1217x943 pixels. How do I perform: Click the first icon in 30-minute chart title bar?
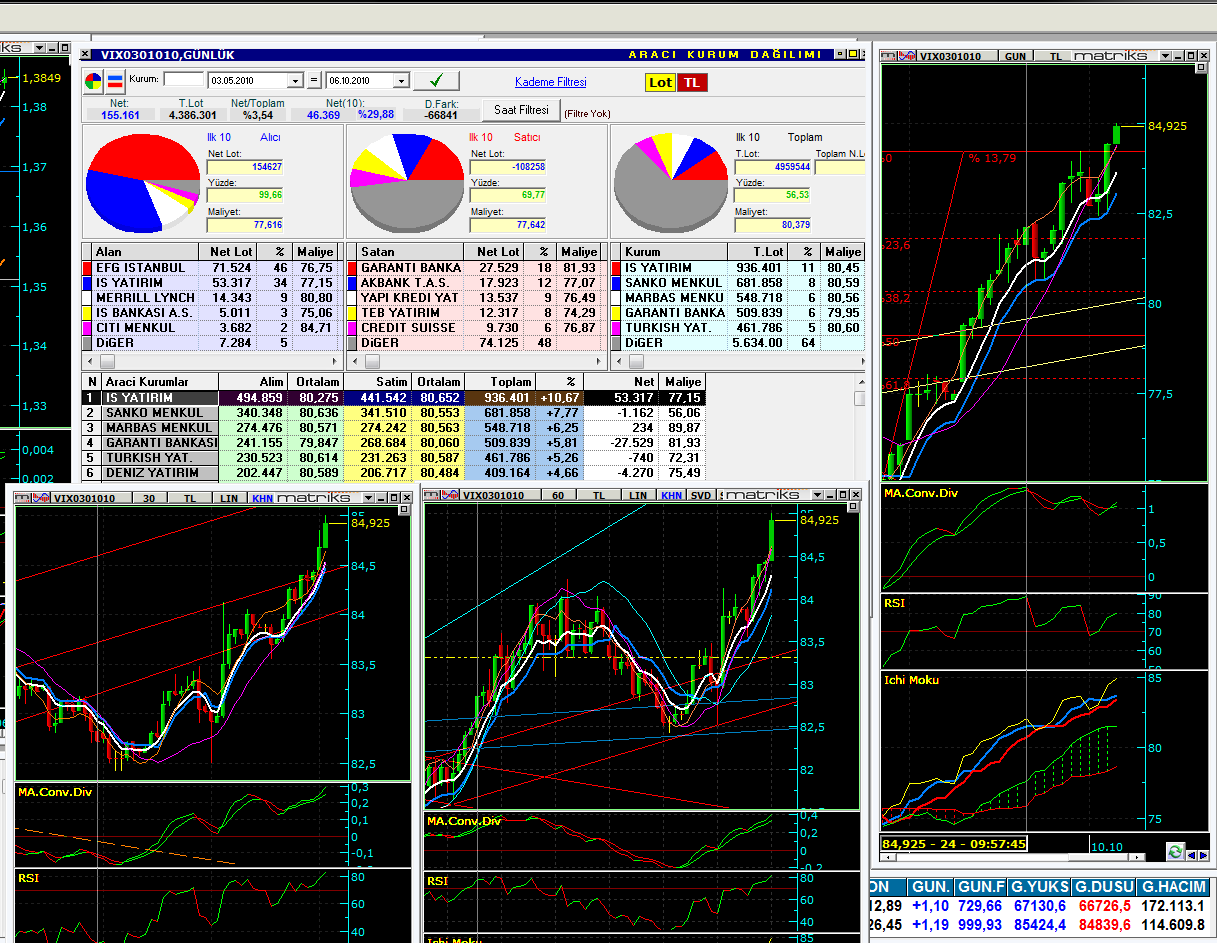[x=22, y=497]
